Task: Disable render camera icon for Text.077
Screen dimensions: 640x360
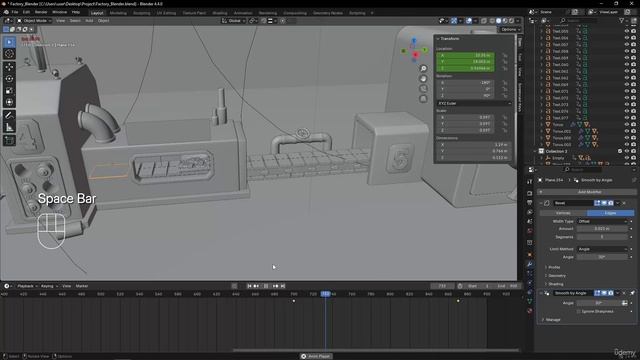Action: (633, 118)
